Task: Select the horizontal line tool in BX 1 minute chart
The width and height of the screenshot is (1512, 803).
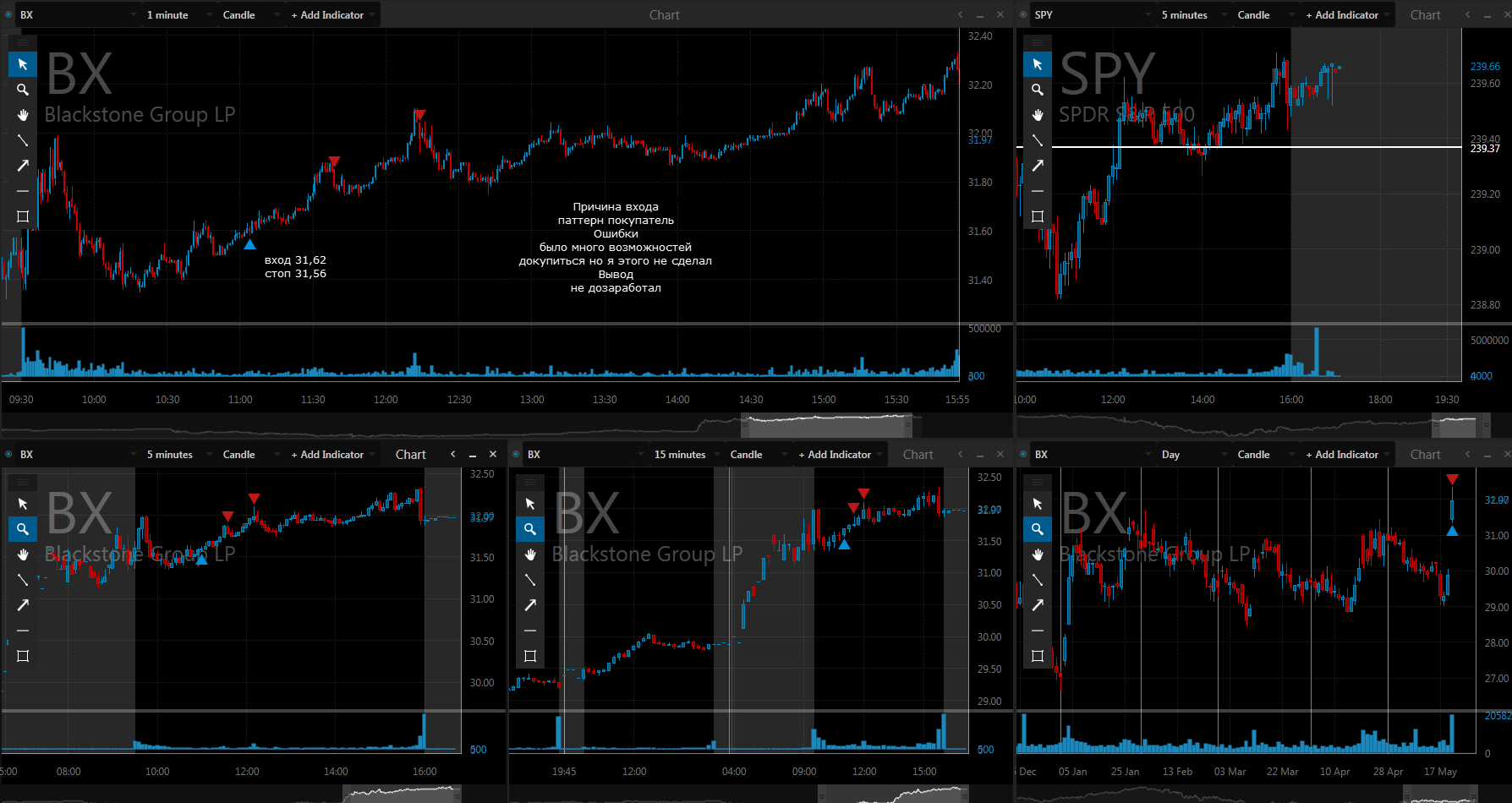Action: [x=23, y=191]
